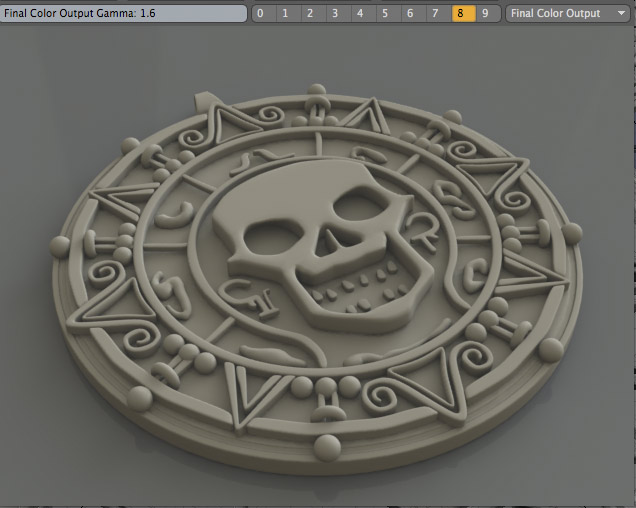Click the rendered skull medallion preview
636x508 pixels.
coord(316,280)
